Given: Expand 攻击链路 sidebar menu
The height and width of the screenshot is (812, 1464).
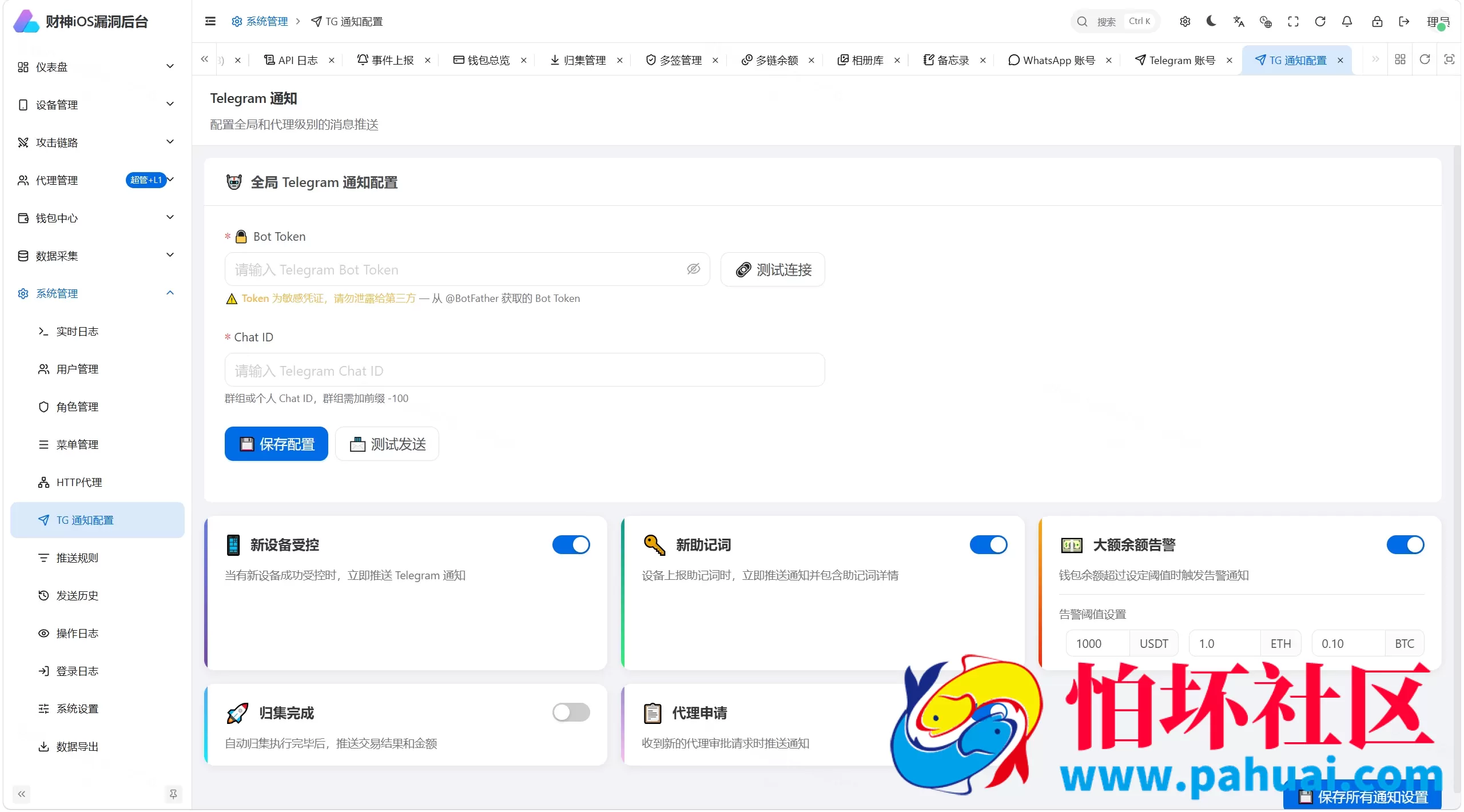Looking at the screenshot, I should [x=96, y=142].
